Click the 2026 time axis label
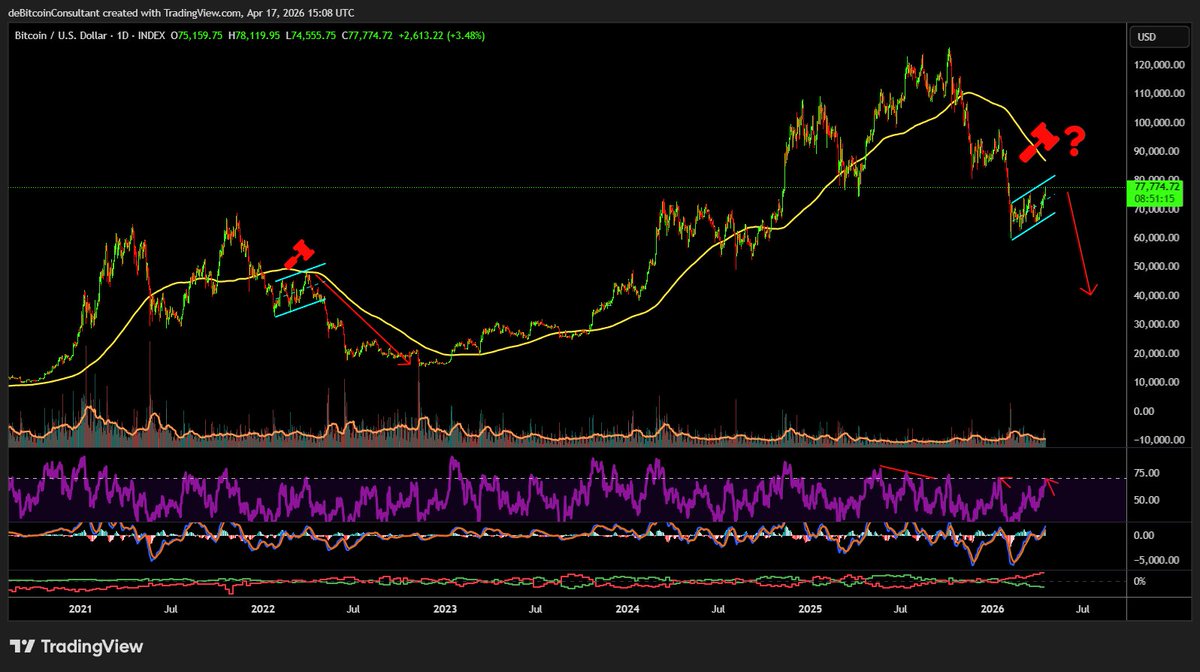 990,608
